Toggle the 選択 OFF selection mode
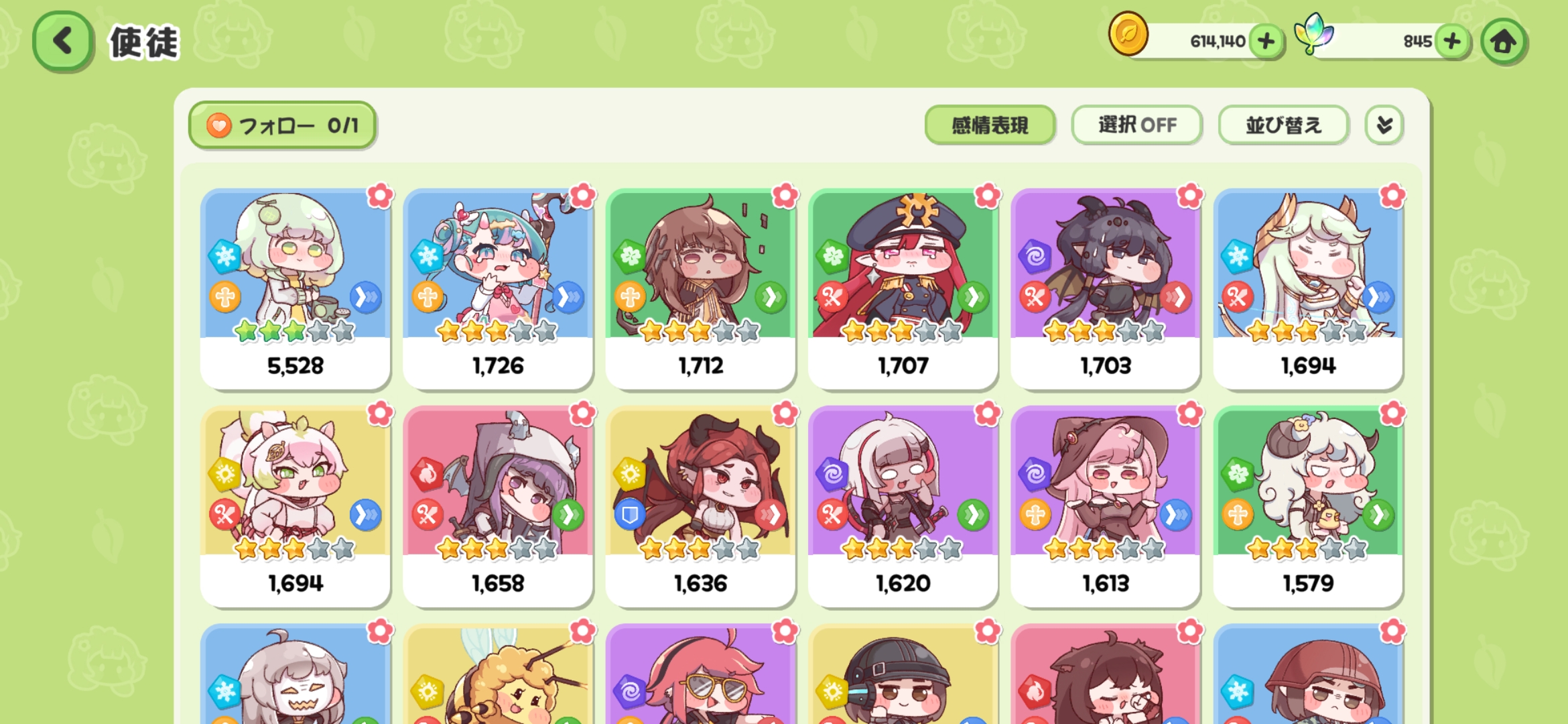Viewport: 1568px width, 724px height. pos(1136,125)
